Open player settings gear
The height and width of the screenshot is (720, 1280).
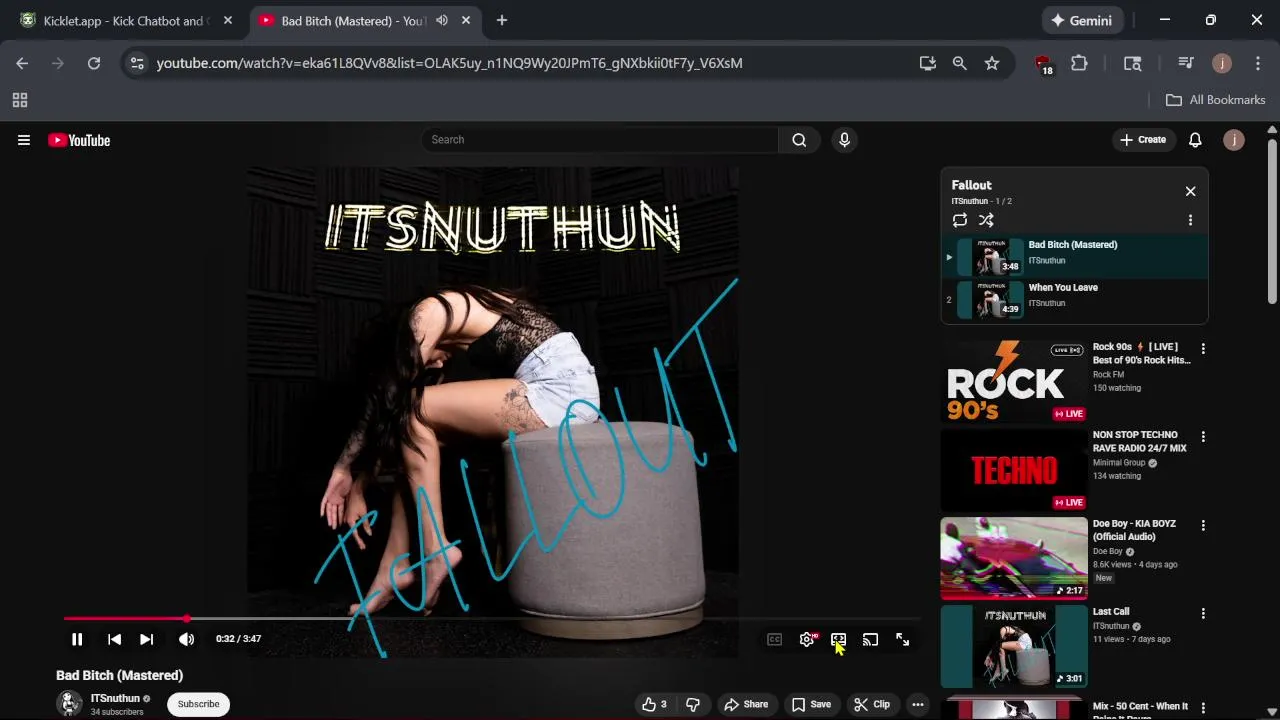tap(807, 639)
